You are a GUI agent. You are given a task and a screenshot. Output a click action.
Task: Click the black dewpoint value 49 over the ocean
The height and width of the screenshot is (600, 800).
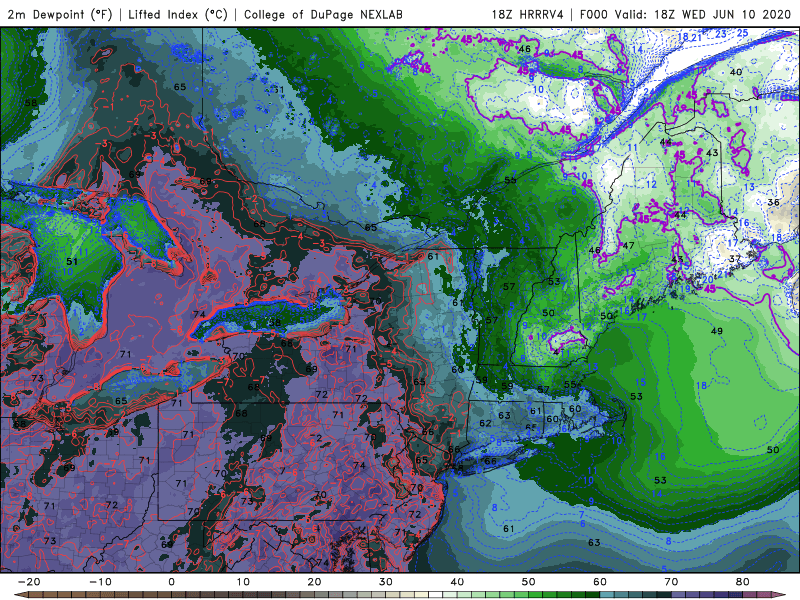[717, 331]
